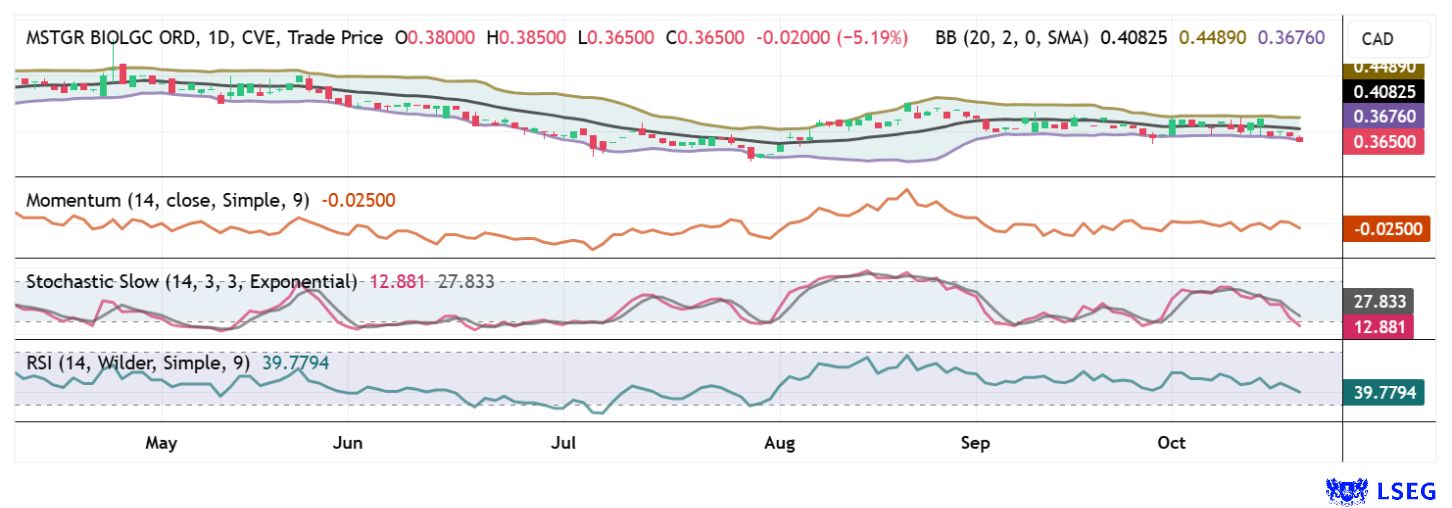Click the BB upper value 0.44890 in legend
Image resolution: width=1452 pixels, height=508 pixels.
tap(1214, 38)
